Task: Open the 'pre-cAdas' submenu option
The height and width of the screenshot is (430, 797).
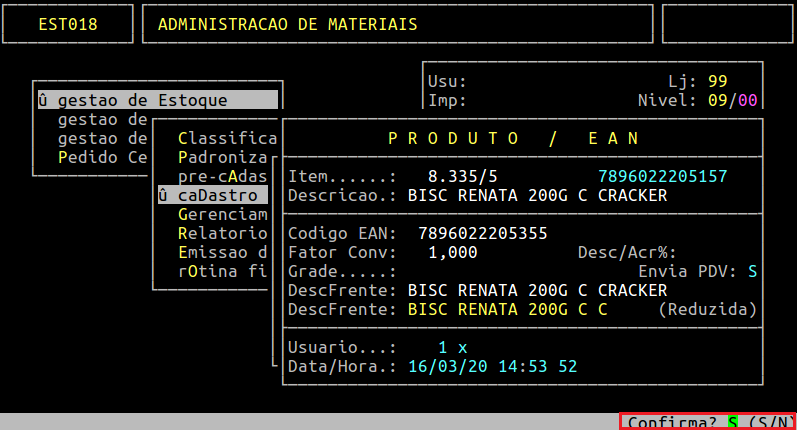Action: pyautogui.click(x=222, y=176)
